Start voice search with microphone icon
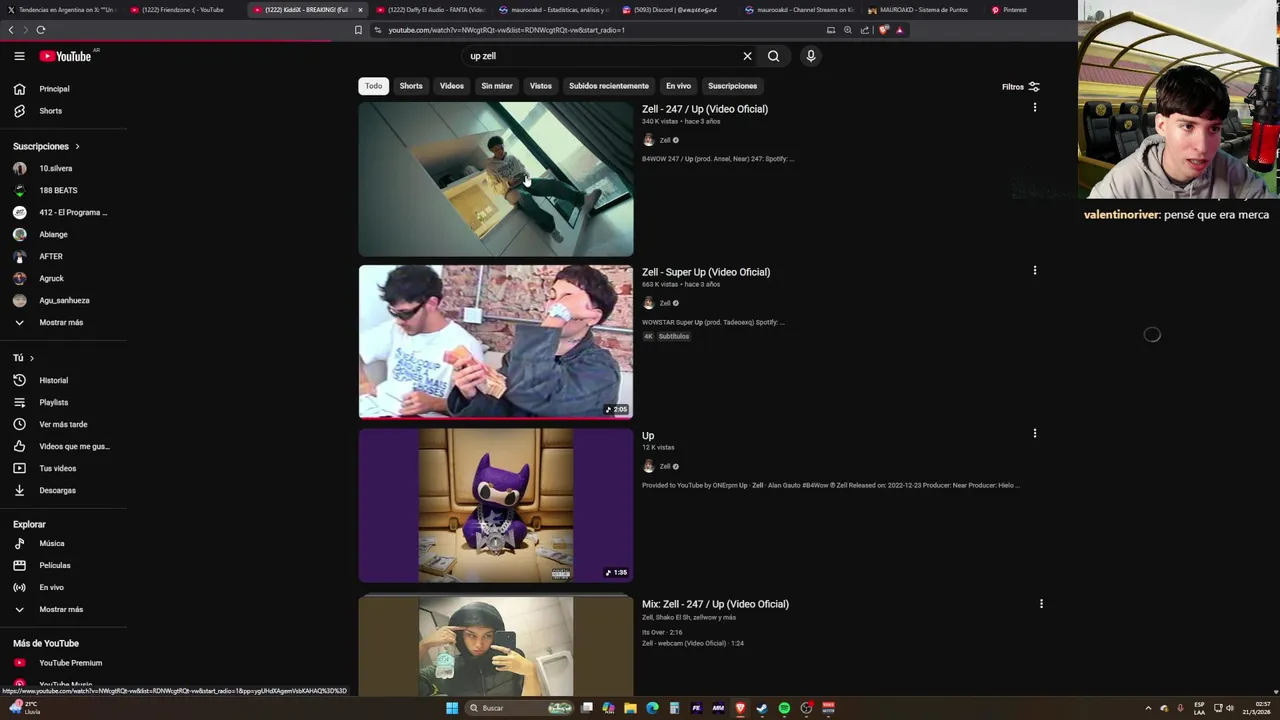Screen dimensions: 1280x720 coord(811,56)
